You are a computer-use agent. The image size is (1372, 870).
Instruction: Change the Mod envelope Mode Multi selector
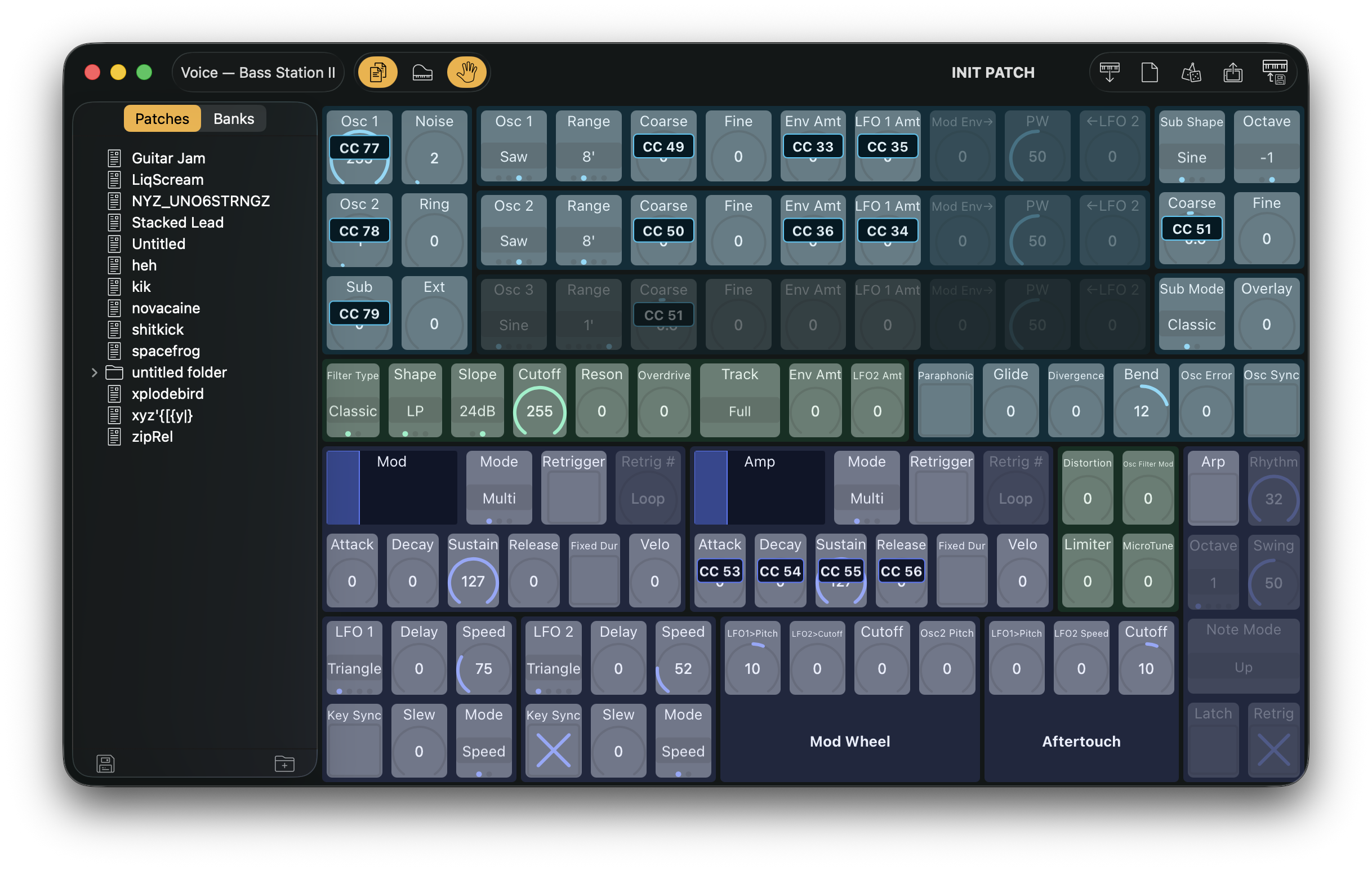[x=498, y=498]
